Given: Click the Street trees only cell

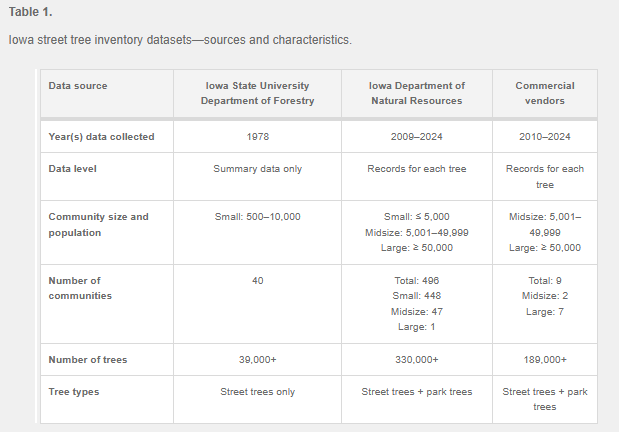Looking at the screenshot, I should point(257,392).
